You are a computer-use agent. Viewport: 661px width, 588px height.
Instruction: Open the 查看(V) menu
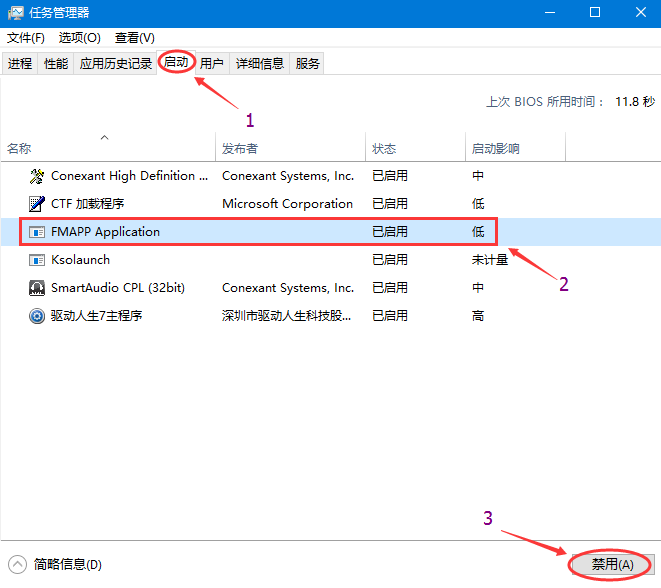pos(135,38)
